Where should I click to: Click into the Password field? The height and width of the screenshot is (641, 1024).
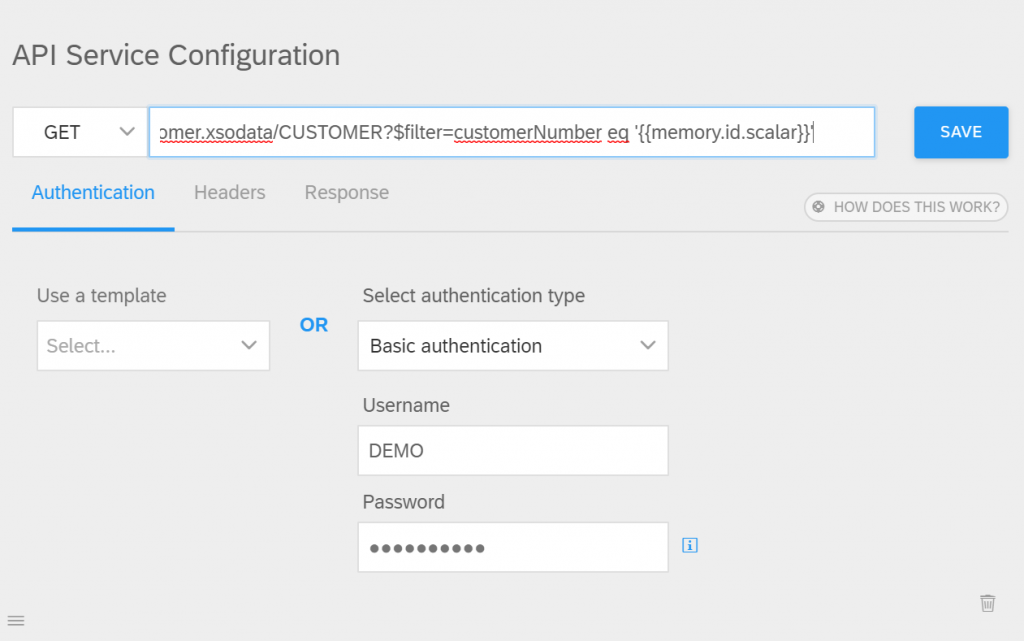[x=513, y=547]
